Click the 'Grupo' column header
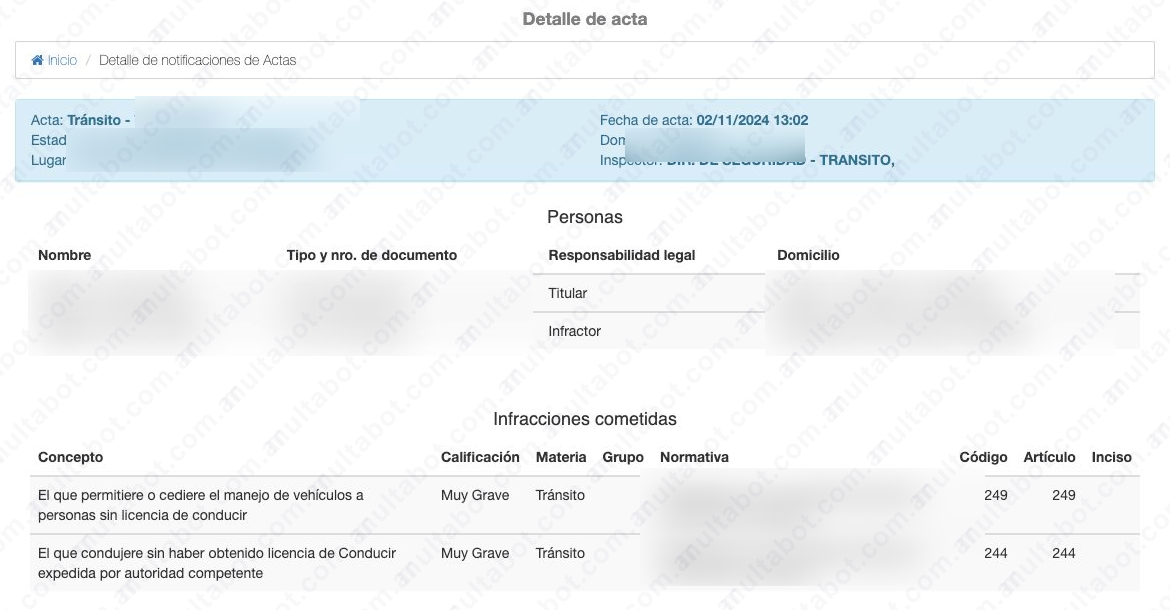This screenshot has width=1170, height=610. tap(623, 457)
